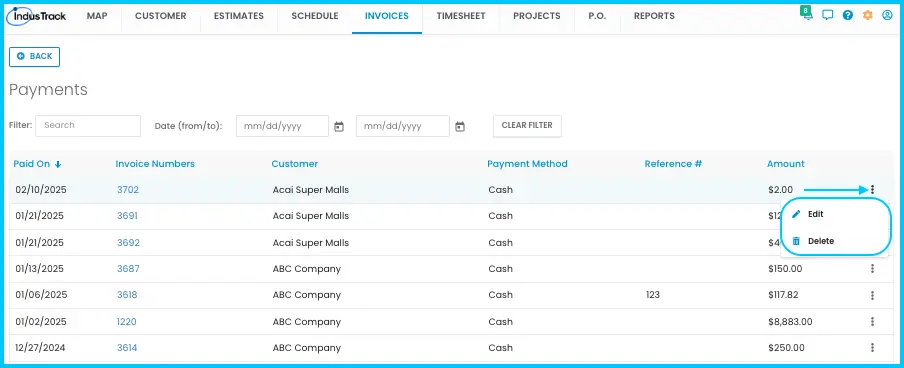Switch to the PROJECTS tab
Viewport: 904px width, 368px height.
coord(537,16)
